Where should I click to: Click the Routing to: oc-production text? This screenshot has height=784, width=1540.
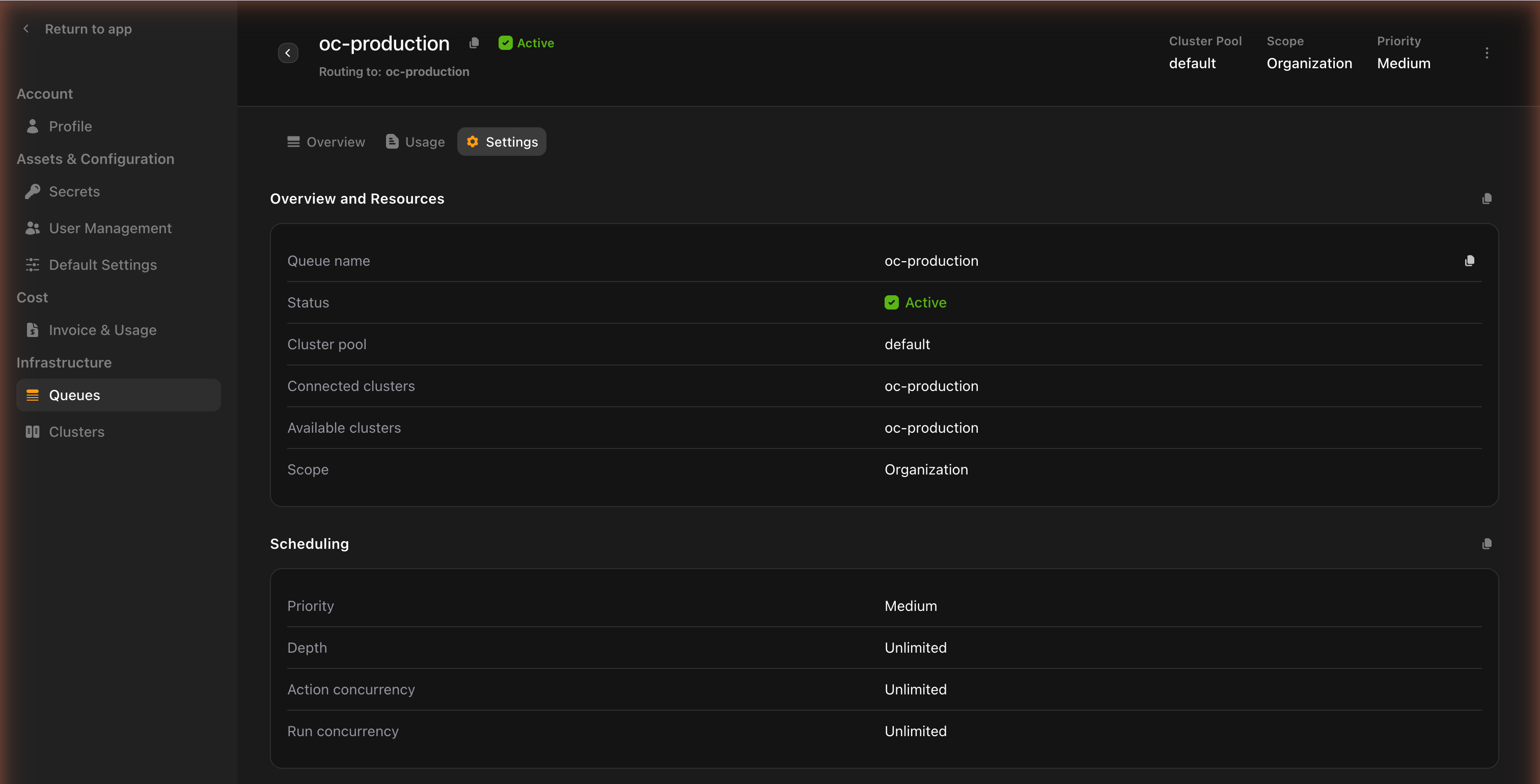tap(394, 72)
